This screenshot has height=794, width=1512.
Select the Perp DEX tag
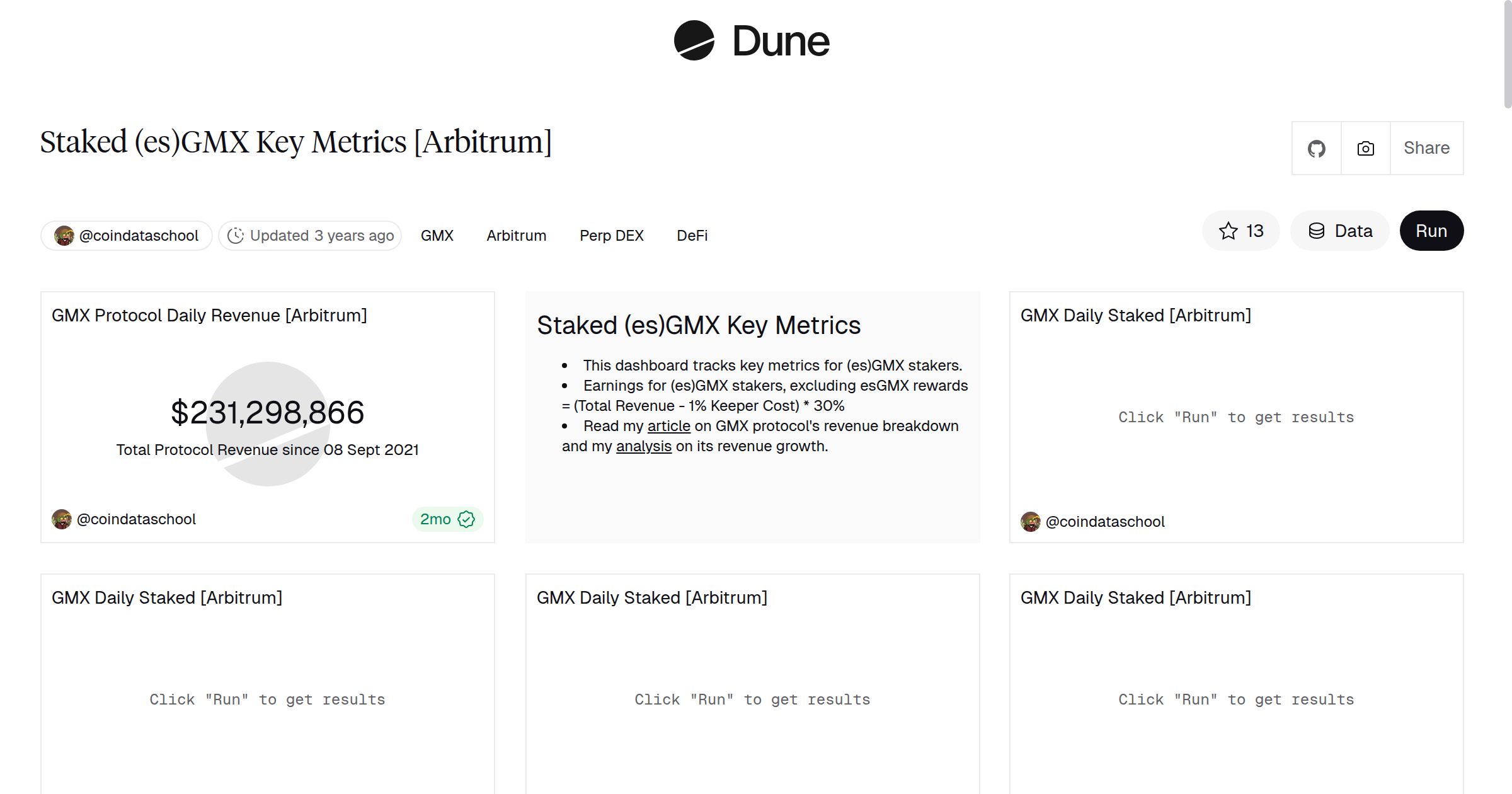tap(611, 235)
